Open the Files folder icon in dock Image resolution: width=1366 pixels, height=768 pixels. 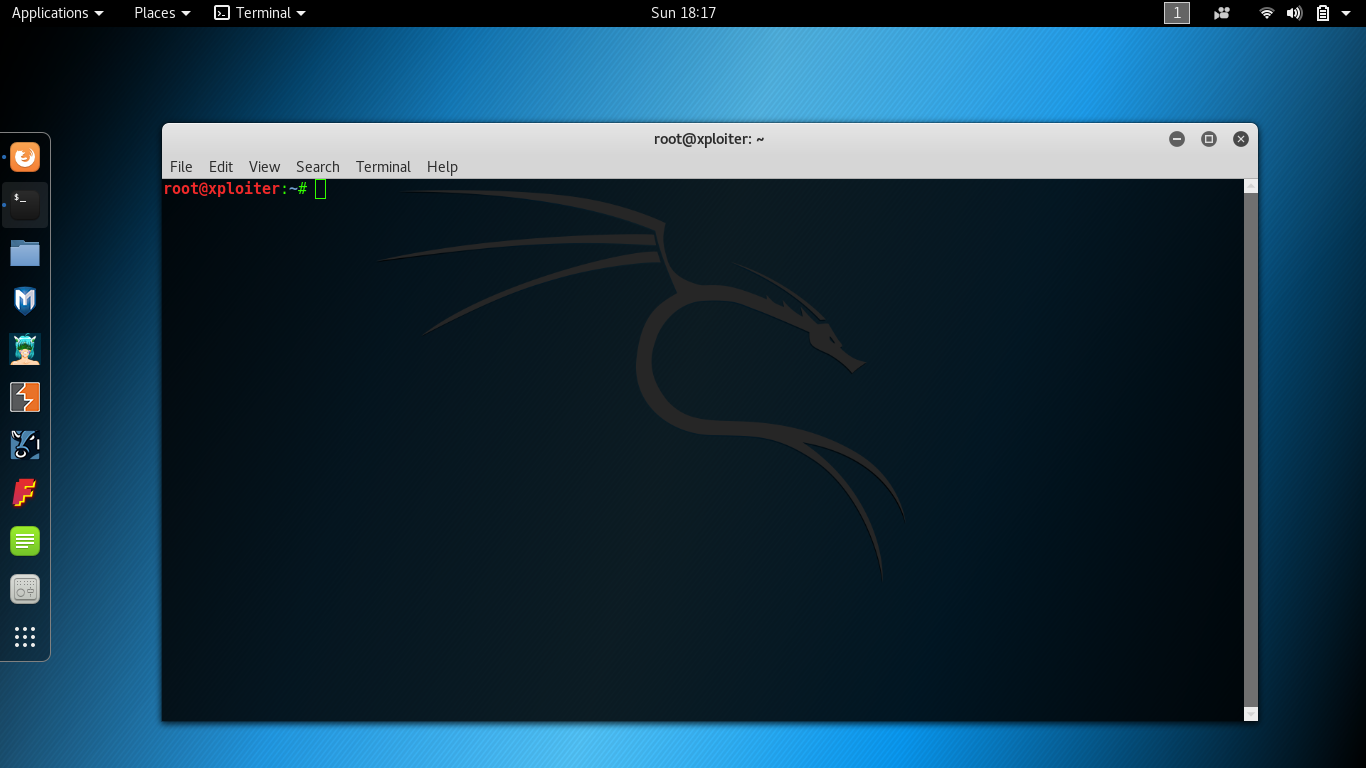pyautogui.click(x=25, y=253)
